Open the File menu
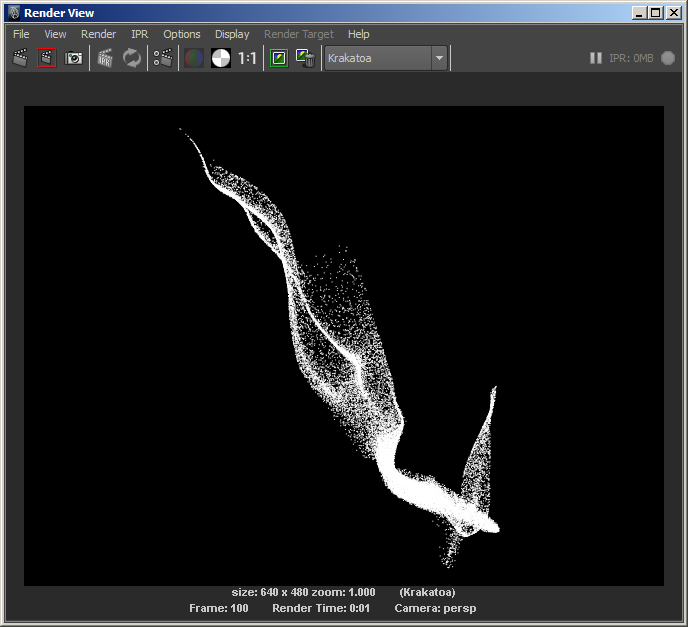Image resolution: width=688 pixels, height=627 pixels. coord(21,34)
